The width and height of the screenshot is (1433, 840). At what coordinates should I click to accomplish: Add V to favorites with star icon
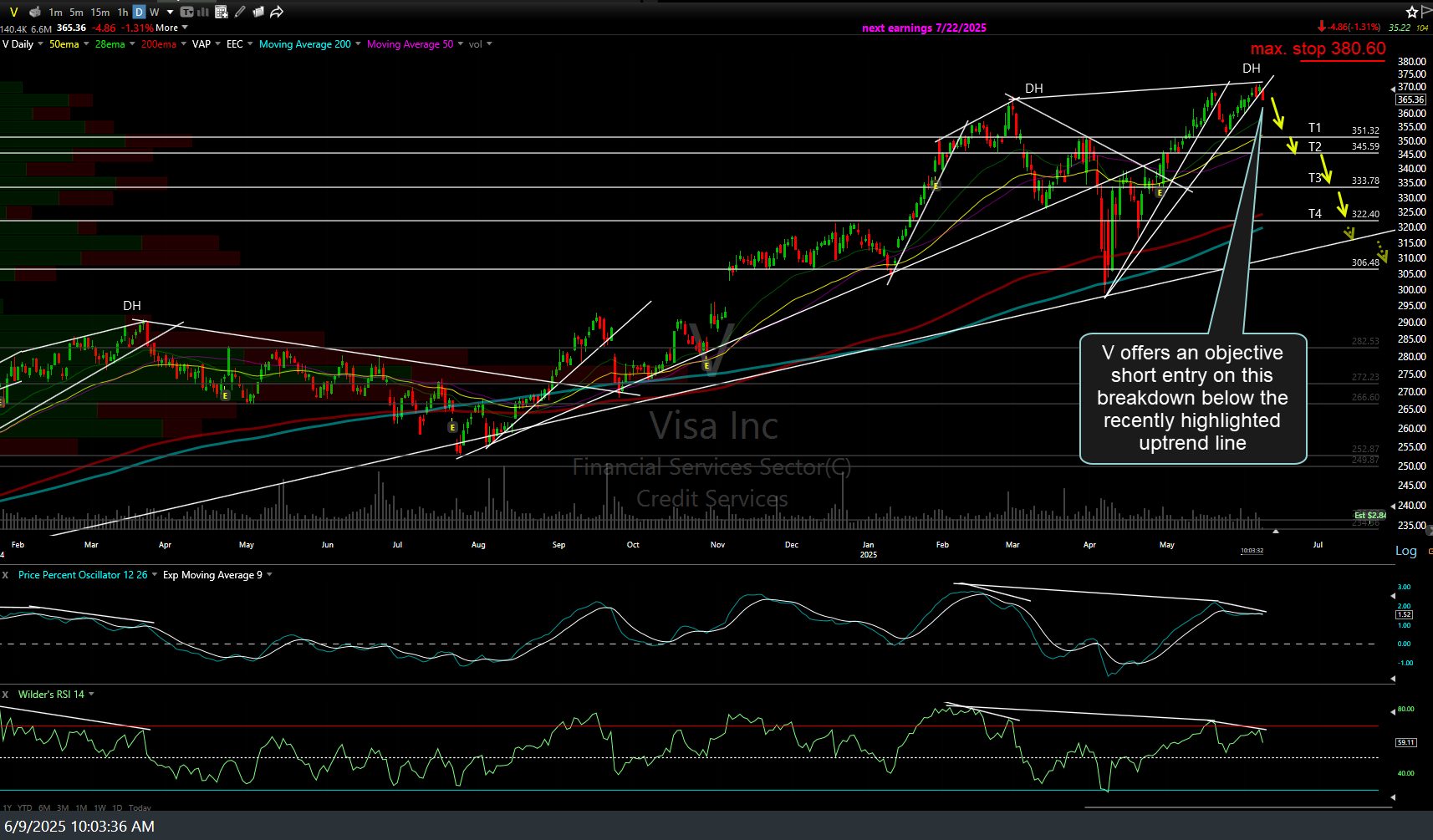(x=1411, y=12)
